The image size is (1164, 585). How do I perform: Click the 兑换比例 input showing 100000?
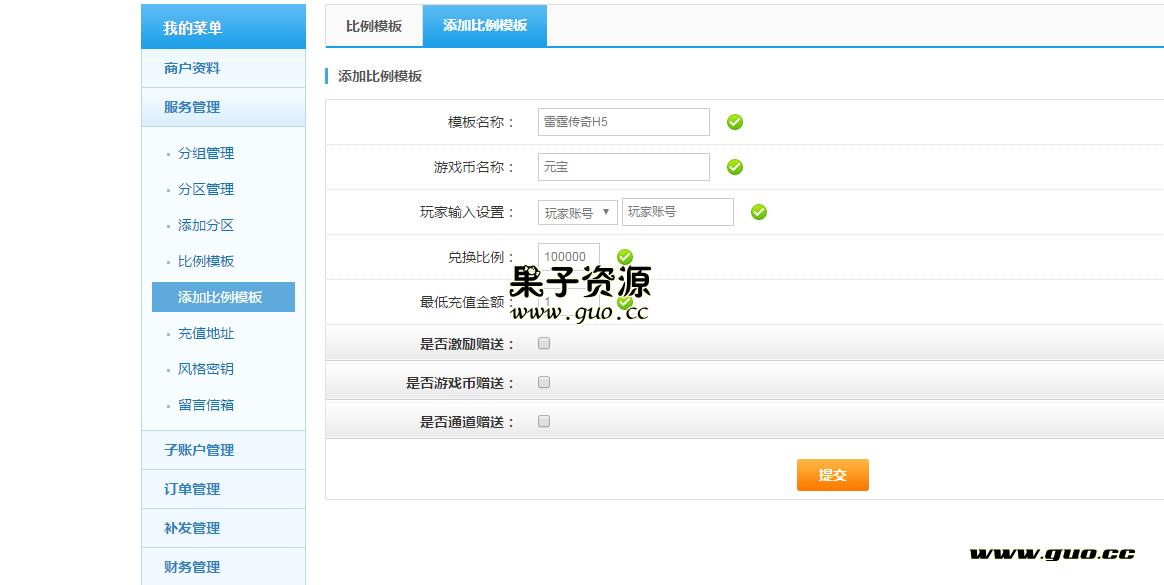point(568,256)
